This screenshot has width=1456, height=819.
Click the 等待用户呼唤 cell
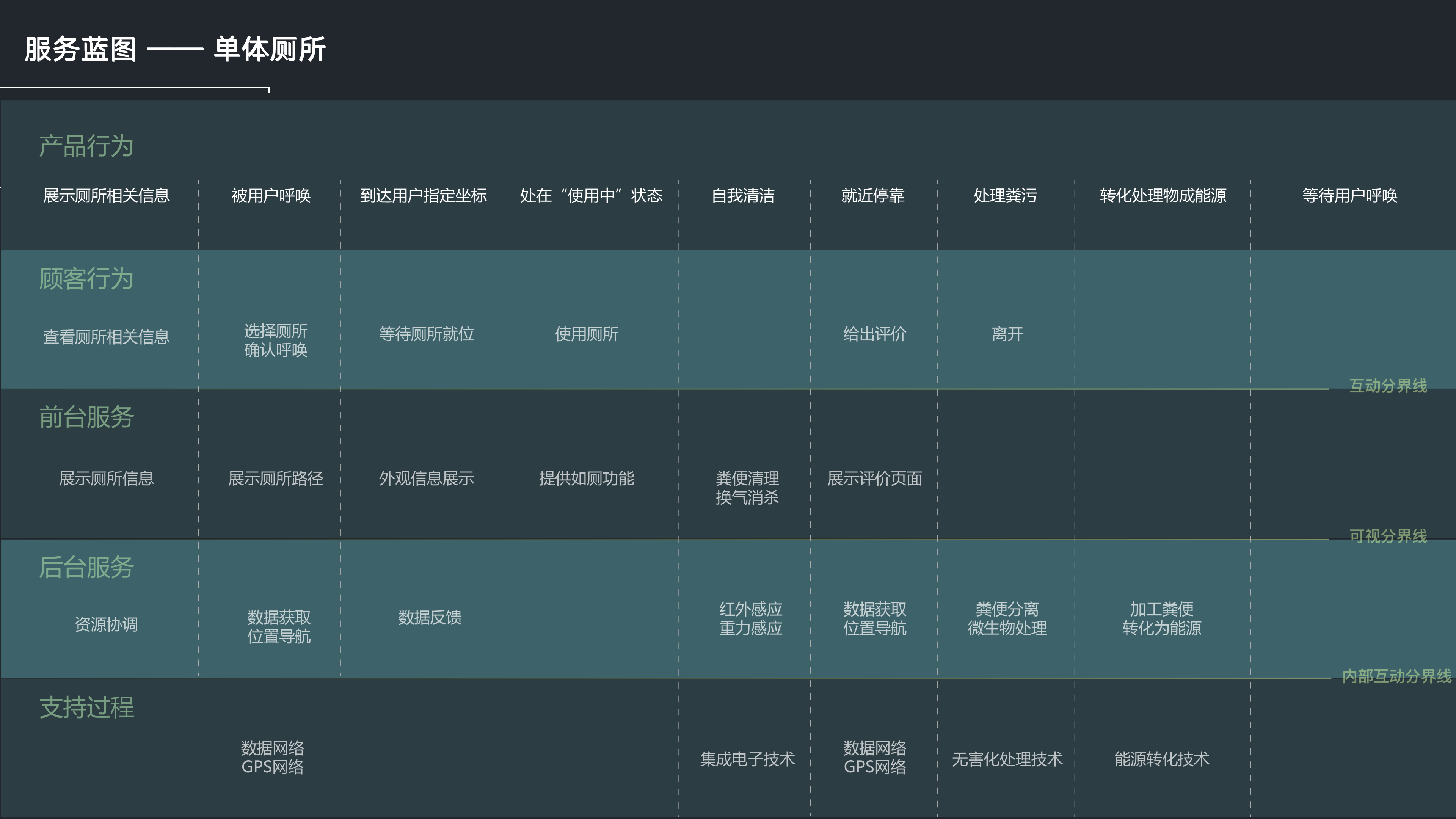point(1350,196)
